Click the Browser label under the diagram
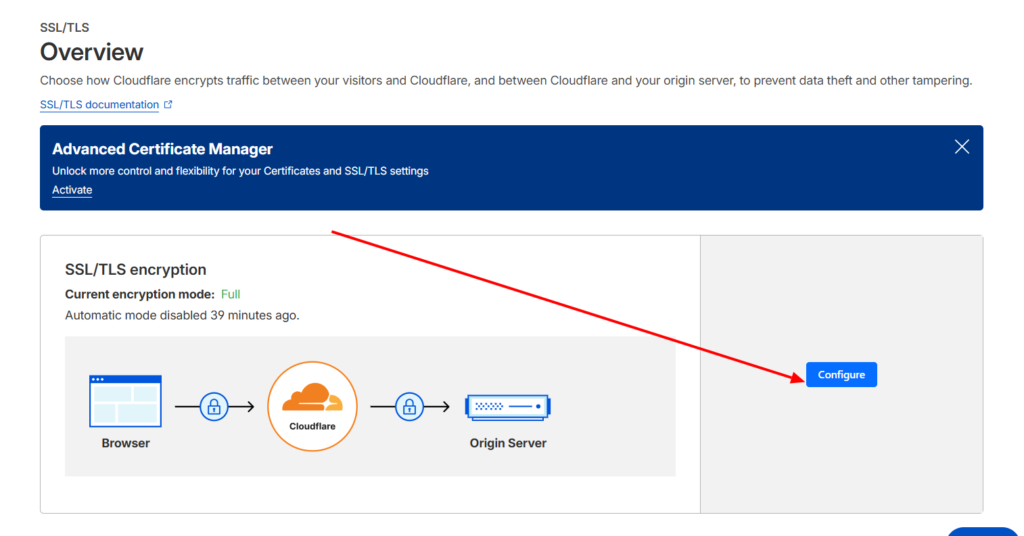 point(125,443)
